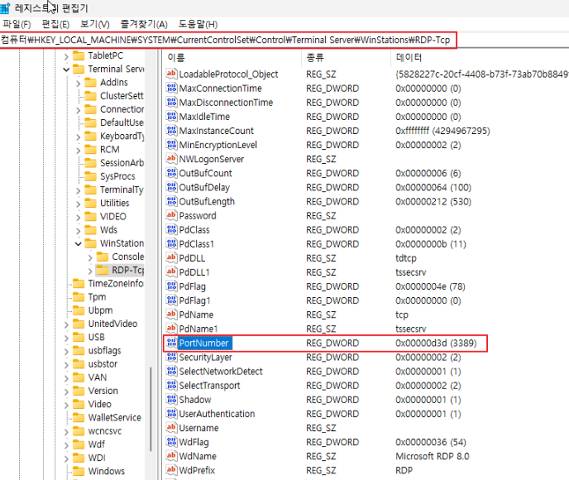Viewport: 569px width, 480px height.
Task: Click the UserAuthentication DWORD icon
Action: pyautogui.click(x=171, y=413)
